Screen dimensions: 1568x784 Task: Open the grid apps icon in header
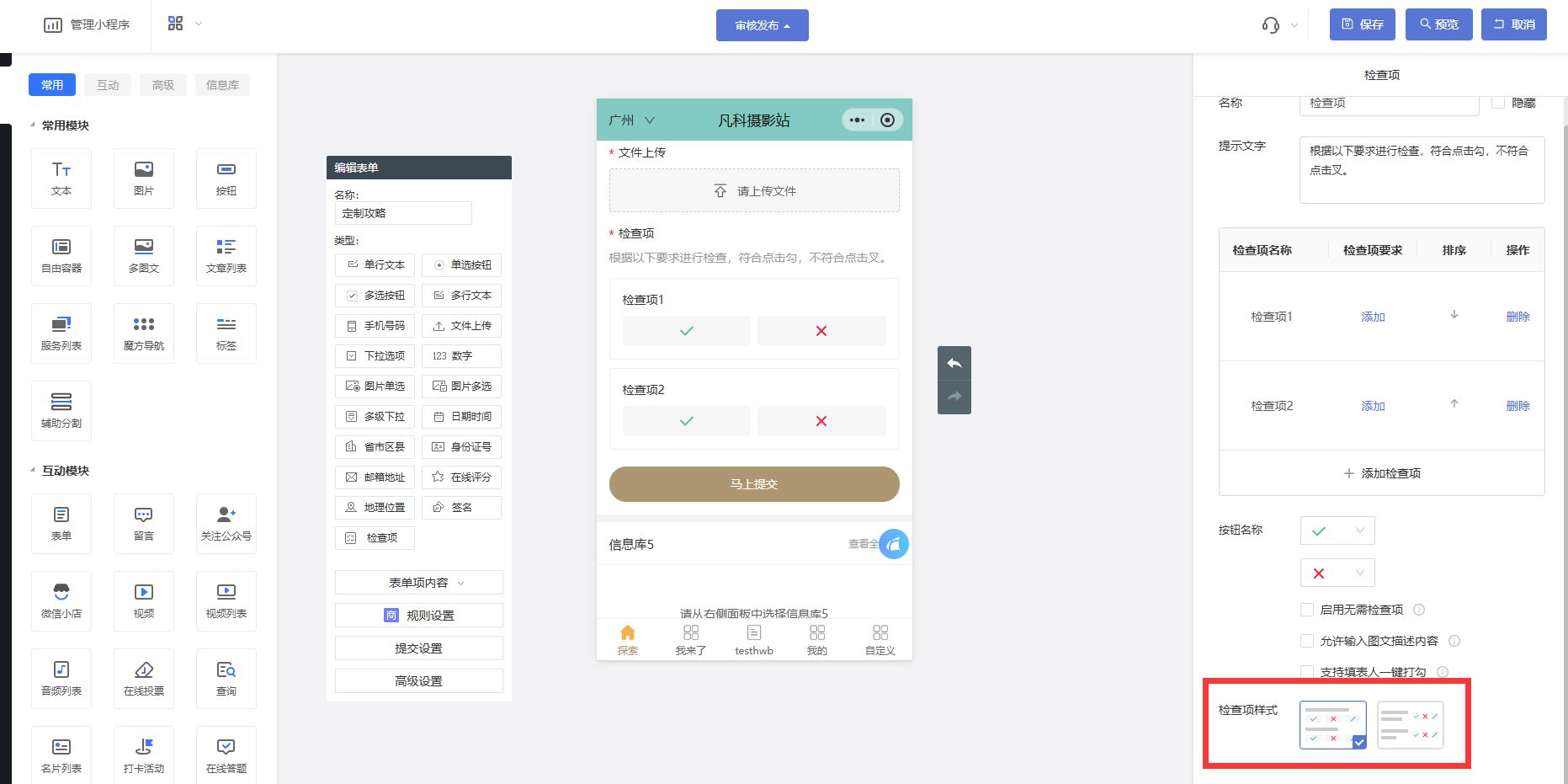175,24
